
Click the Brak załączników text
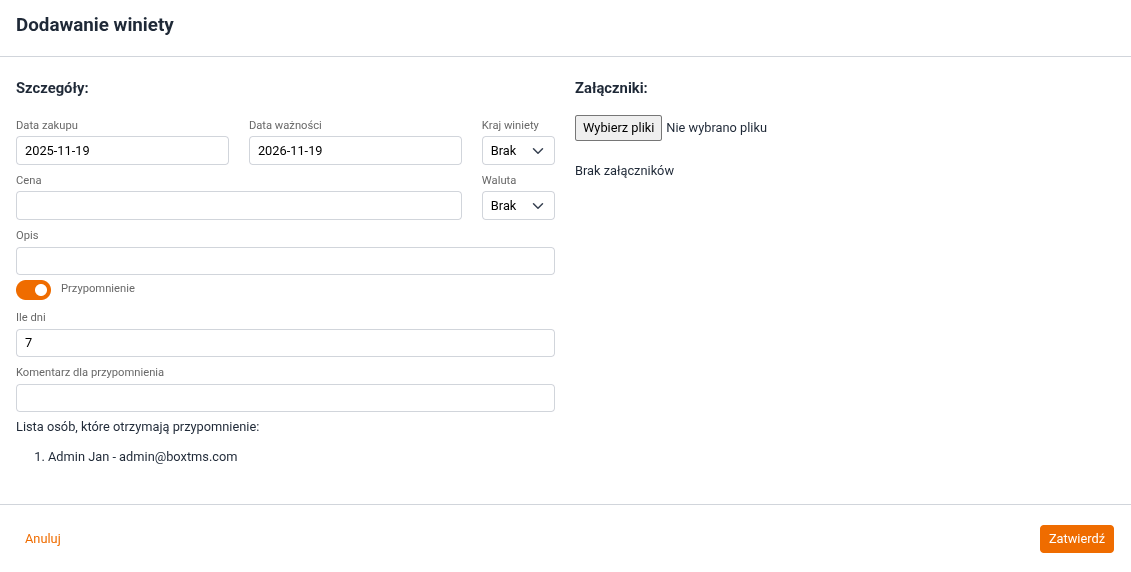624,171
